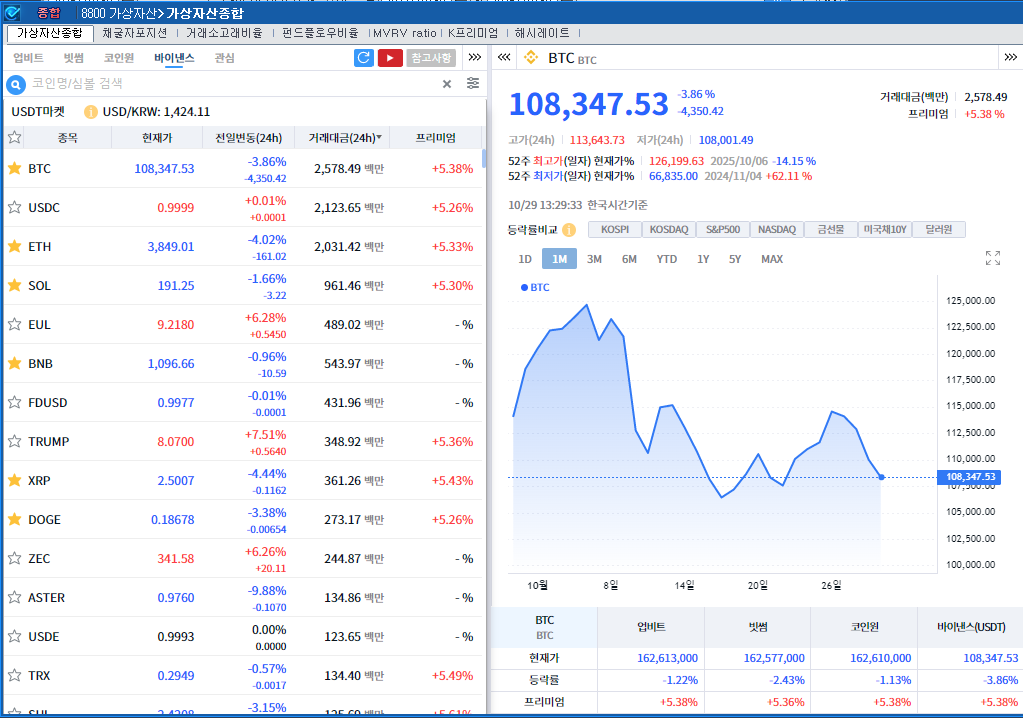Clear the search field with the X icon
1023x718 pixels.
coord(447,83)
